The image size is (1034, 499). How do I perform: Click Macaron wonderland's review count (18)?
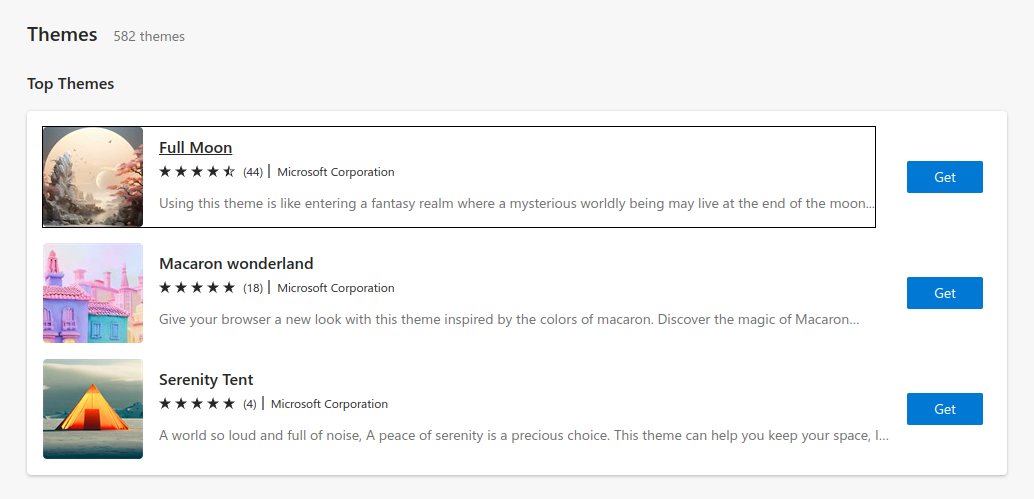[253, 288]
